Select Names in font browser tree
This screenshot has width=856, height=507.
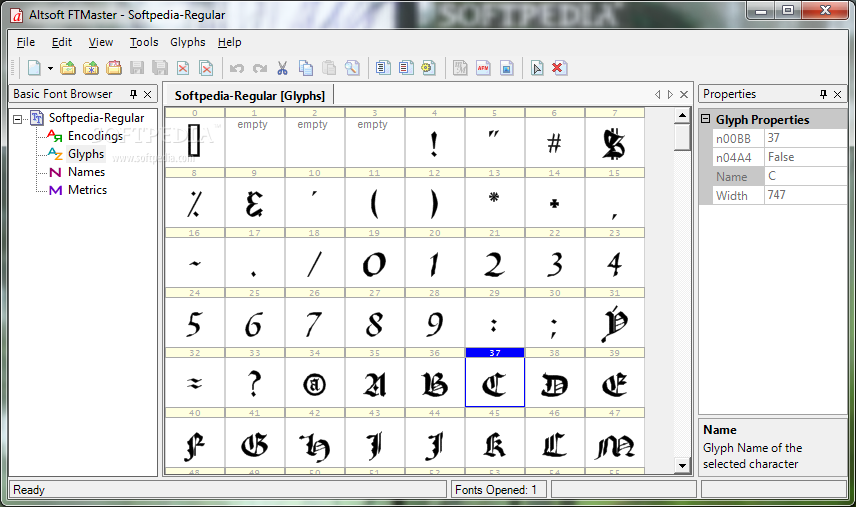pyautogui.click(x=86, y=172)
